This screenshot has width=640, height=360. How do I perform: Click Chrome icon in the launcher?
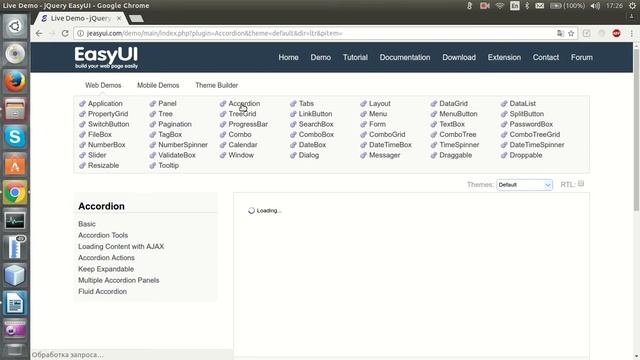coord(15,192)
